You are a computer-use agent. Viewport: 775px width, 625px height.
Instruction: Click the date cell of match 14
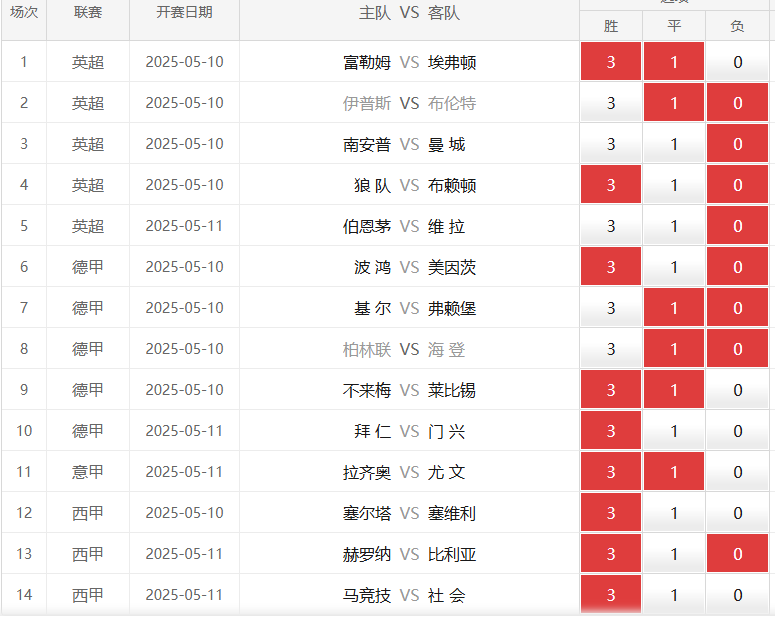coord(184,594)
